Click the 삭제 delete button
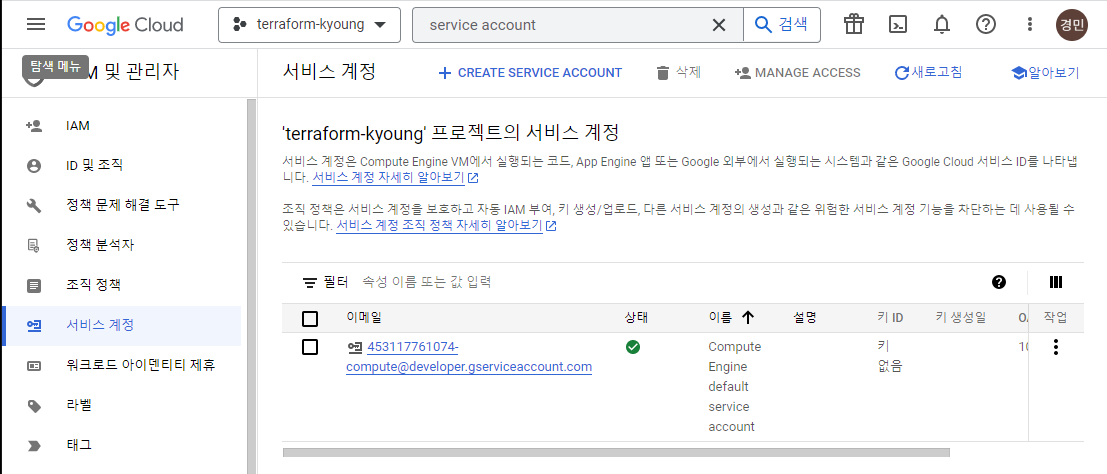Image resolution: width=1107 pixels, height=474 pixels. 678,73
